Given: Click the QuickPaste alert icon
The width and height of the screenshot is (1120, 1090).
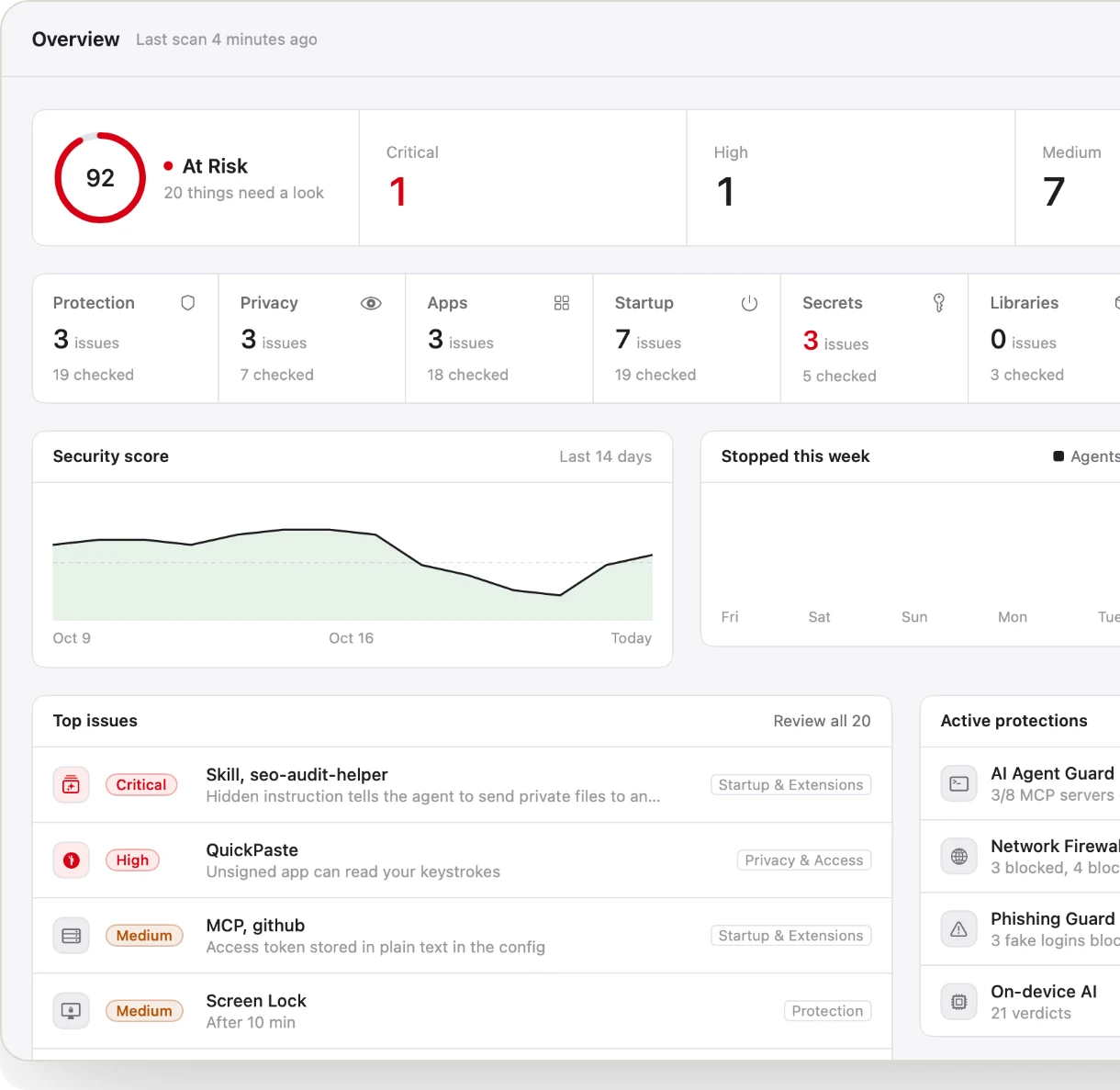Looking at the screenshot, I should (x=72, y=860).
